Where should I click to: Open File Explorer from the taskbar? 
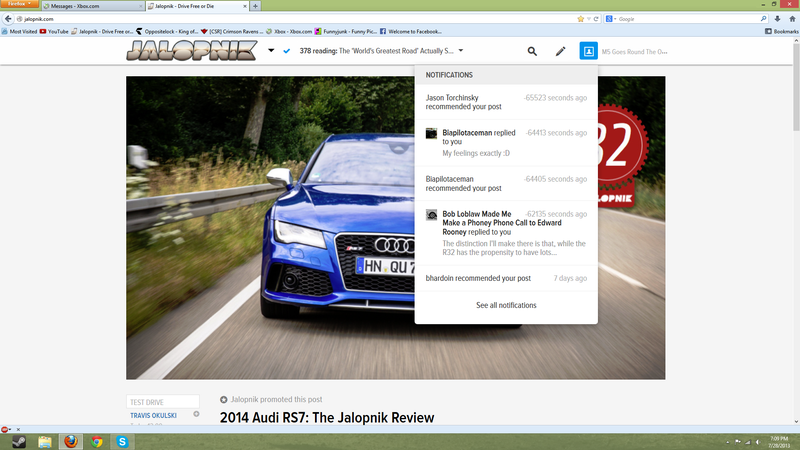point(45,442)
